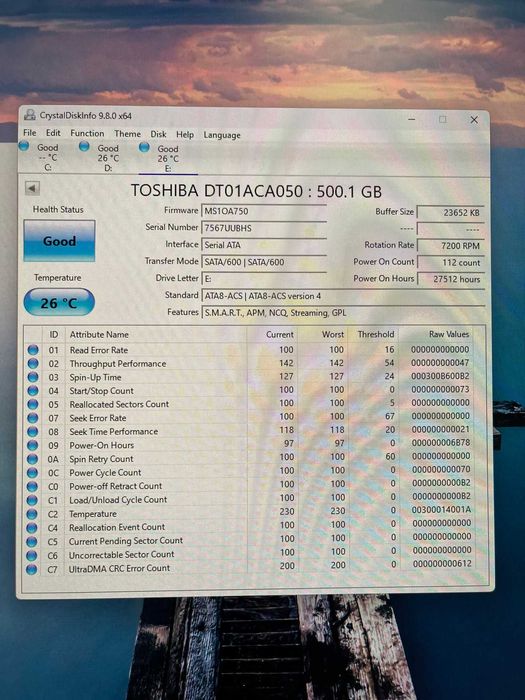Click status circle for Power-On Hours row

pyautogui.click(x=33, y=445)
